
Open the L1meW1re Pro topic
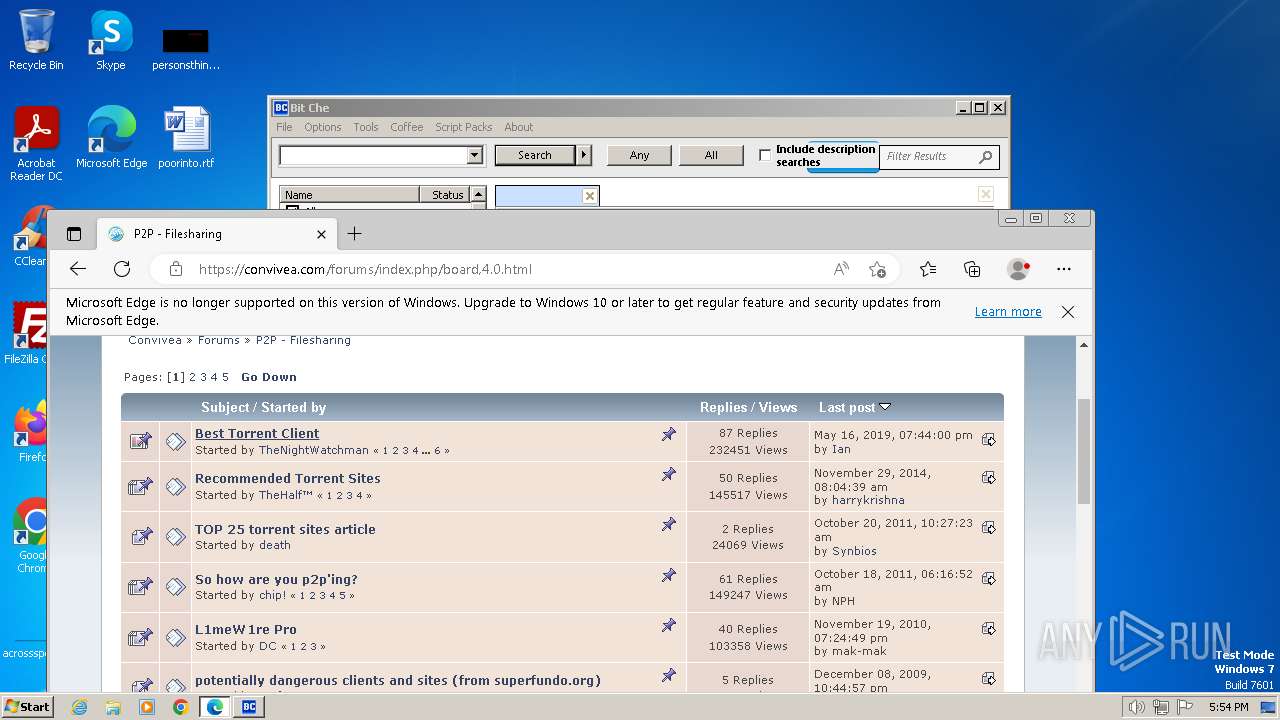[x=246, y=629]
